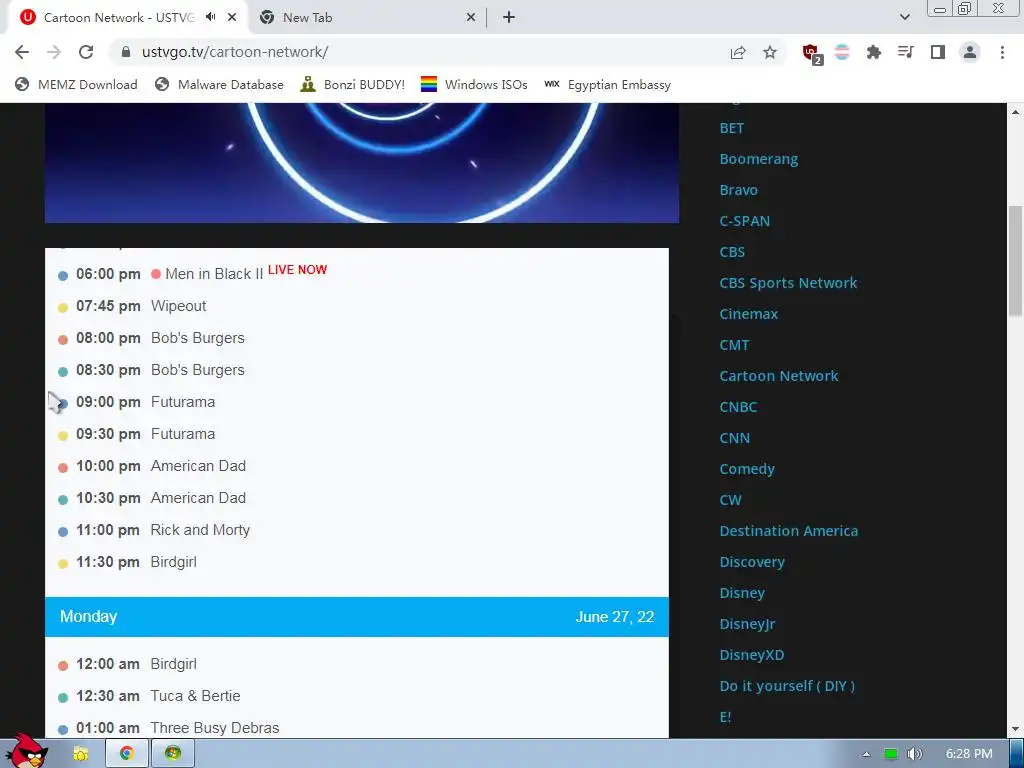Image resolution: width=1024 pixels, height=768 pixels.
Task: Click the Rick and Morty listing
Action: click(200, 530)
